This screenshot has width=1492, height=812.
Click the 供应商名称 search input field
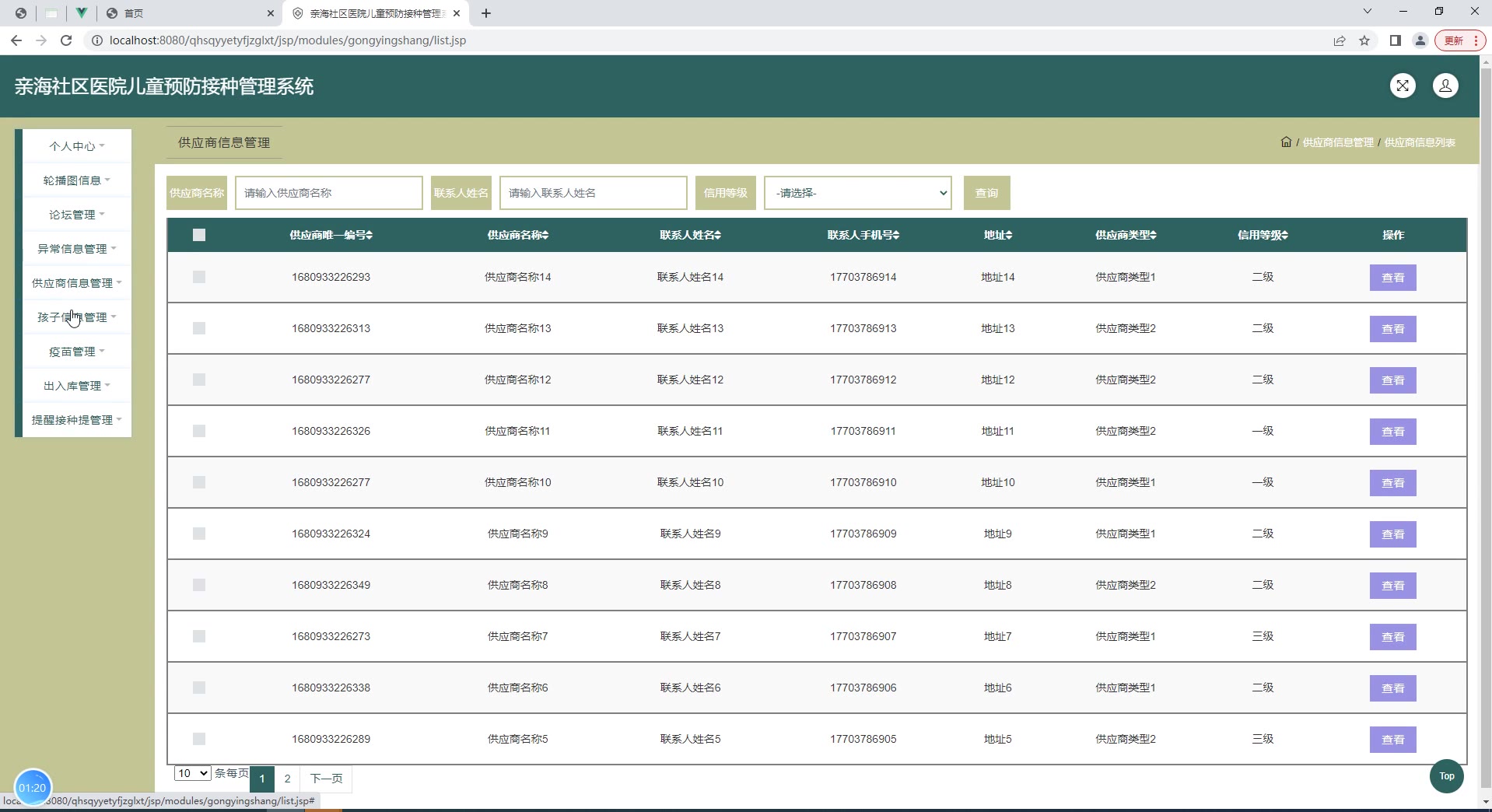(328, 193)
